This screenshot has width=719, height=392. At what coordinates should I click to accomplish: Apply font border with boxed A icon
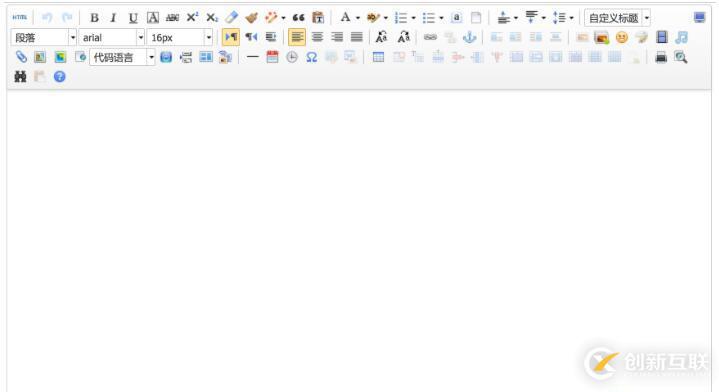coord(153,17)
